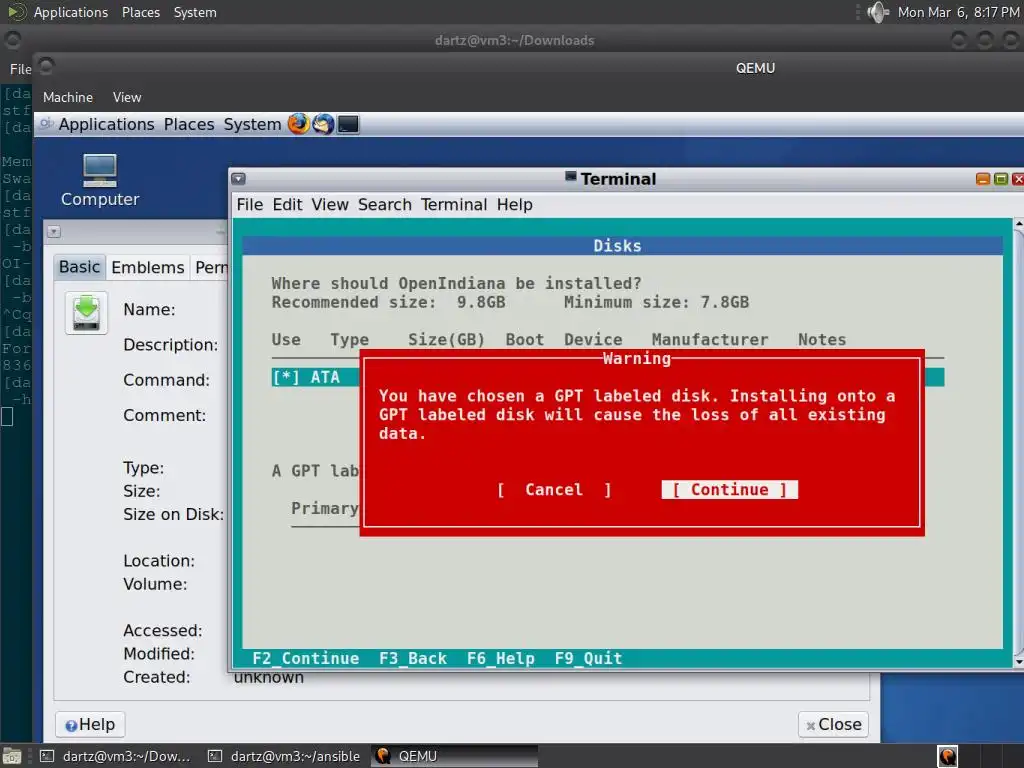Open the Computer desktop icon
1024x768 pixels.
tap(100, 181)
